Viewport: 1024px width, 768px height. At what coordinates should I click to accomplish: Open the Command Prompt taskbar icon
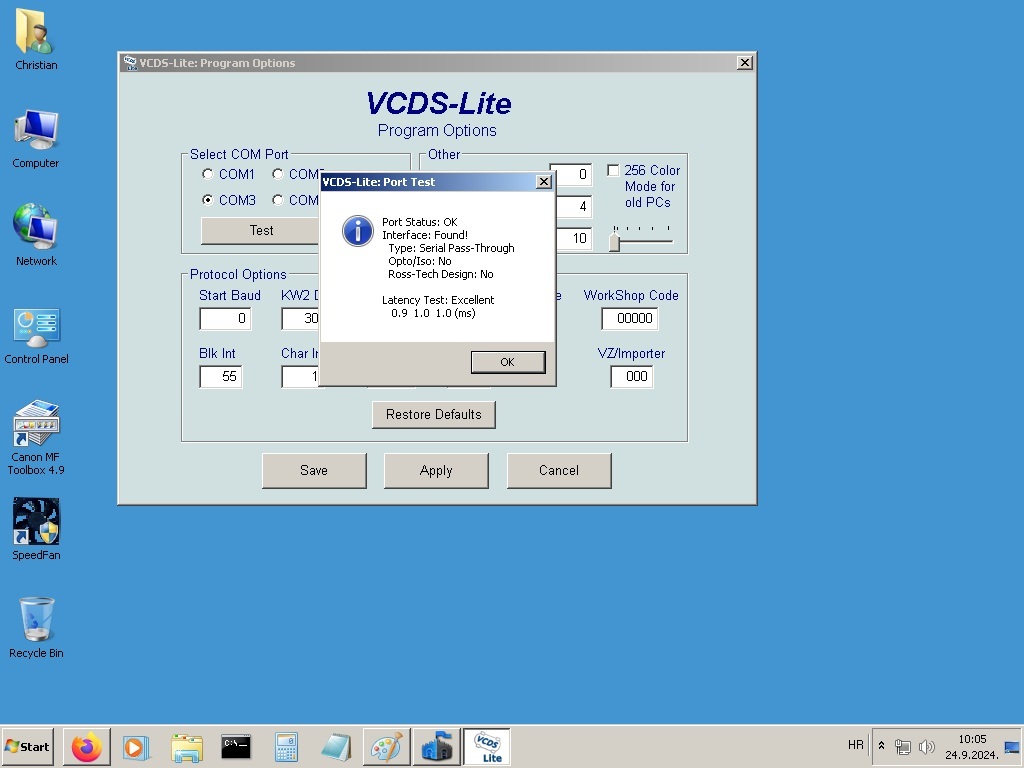pos(236,746)
